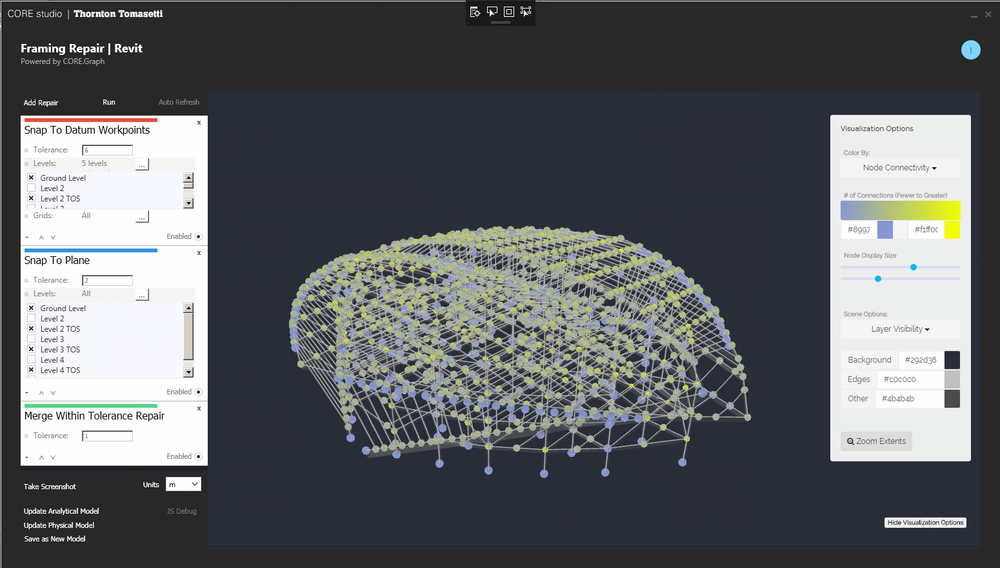Click lower slider handle below Node Display Size
Viewport: 1000px width, 568px height.
coord(878,279)
